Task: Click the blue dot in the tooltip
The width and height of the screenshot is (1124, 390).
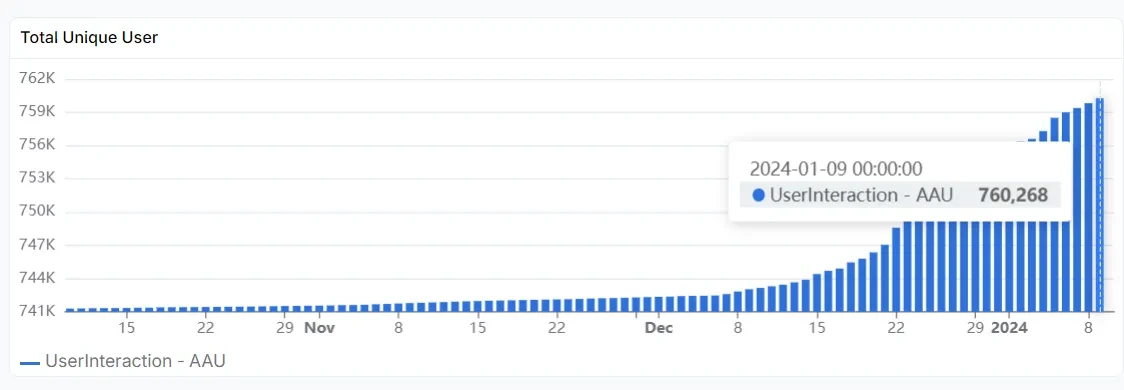Action: click(758, 195)
